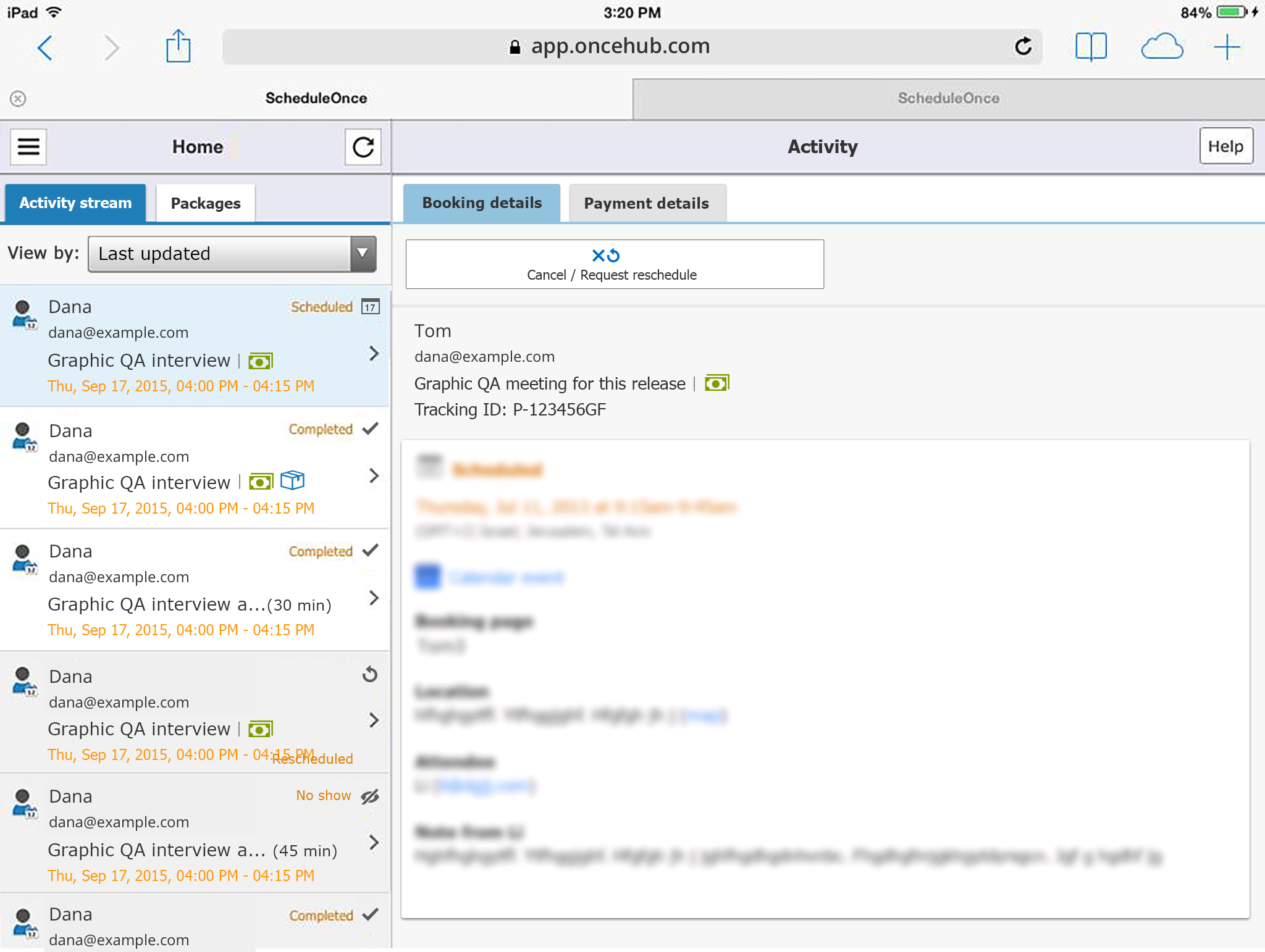Viewport: 1265px width, 952px height.
Task: Expand the Rescheduled Dana booking chevron
Action: [x=374, y=720]
